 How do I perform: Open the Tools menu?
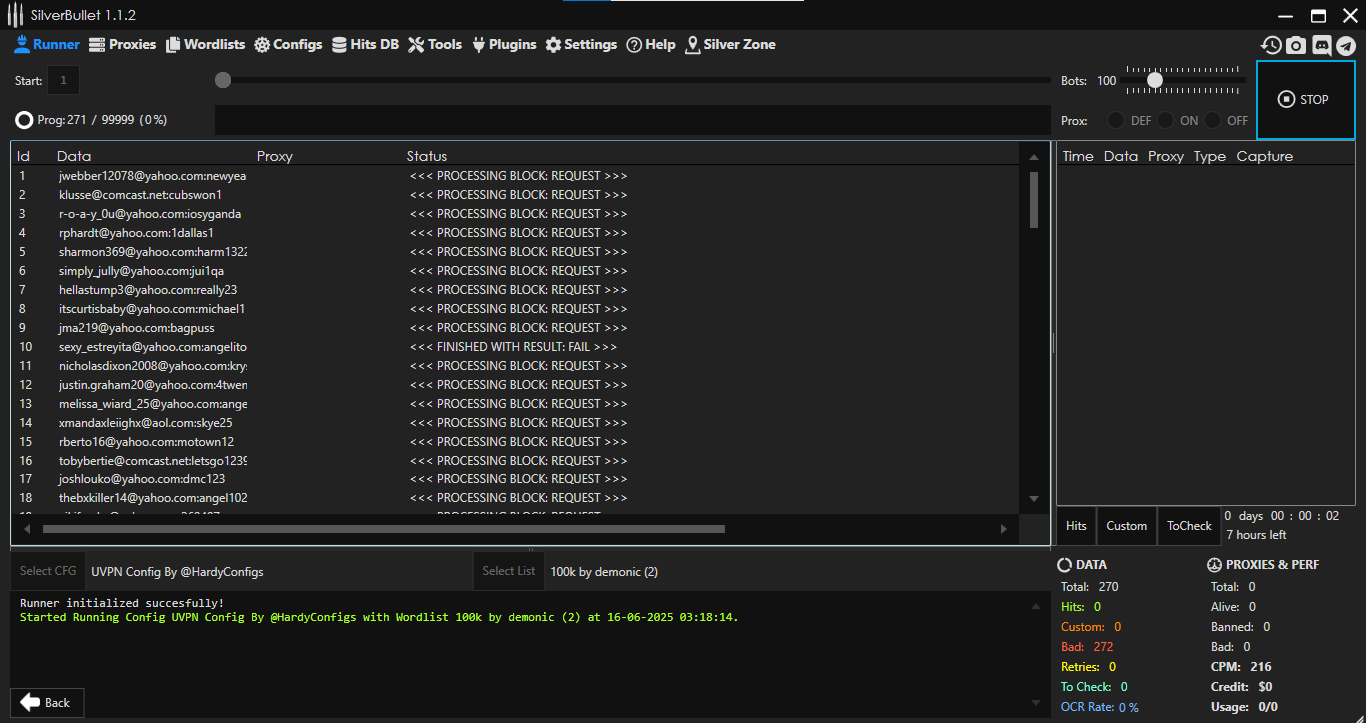point(435,44)
